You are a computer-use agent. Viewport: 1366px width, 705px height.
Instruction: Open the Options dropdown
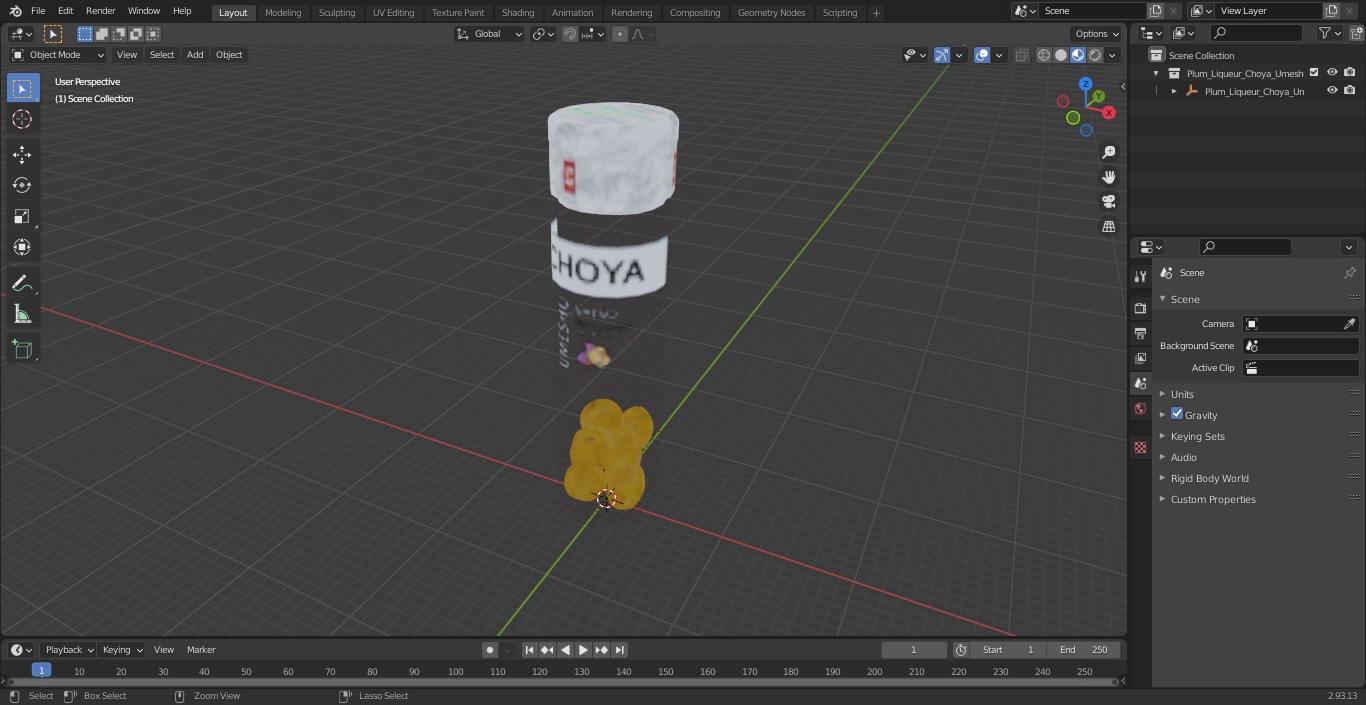[1097, 34]
